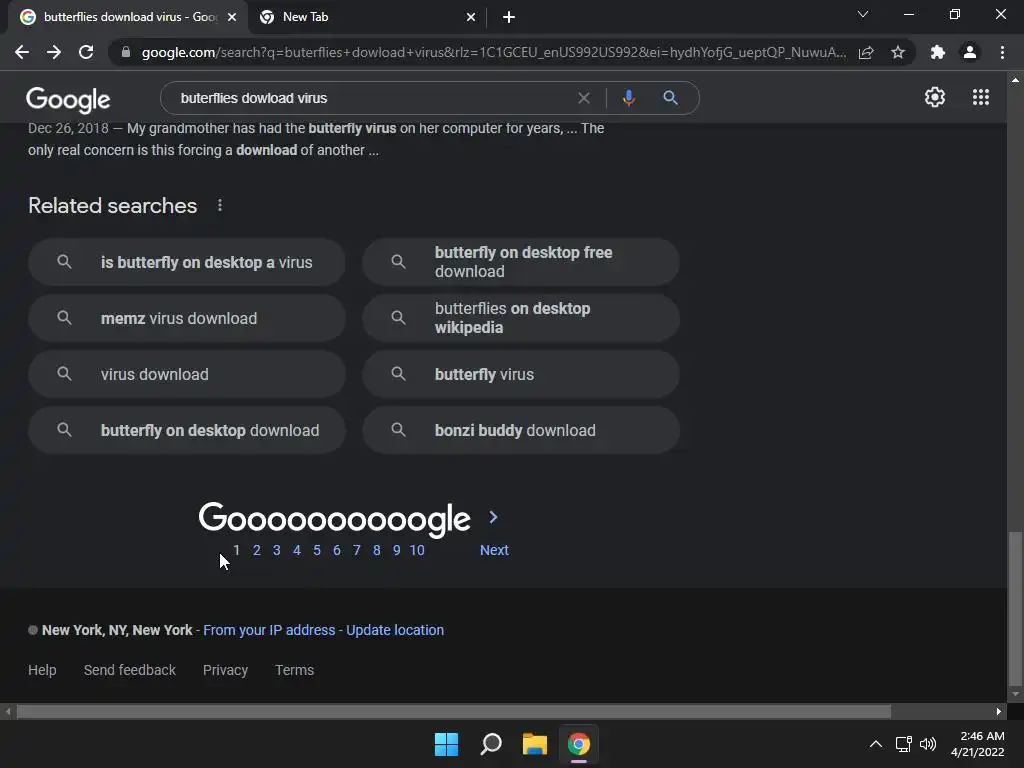Go to results page 8
The image size is (1024, 768).
point(377,551)
